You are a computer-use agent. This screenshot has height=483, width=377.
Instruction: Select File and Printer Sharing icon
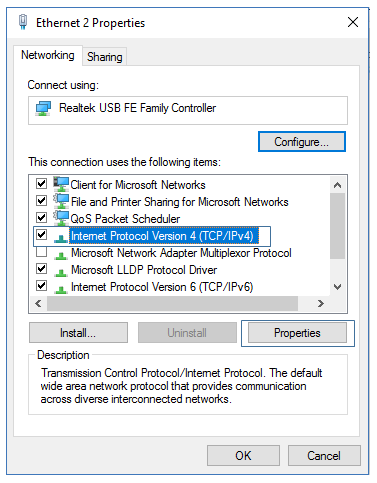(x=61, y=201)
